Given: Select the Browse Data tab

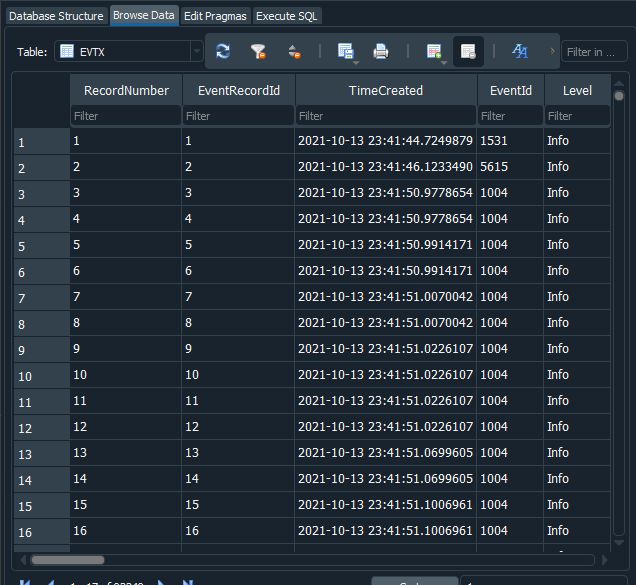Looking at the screenshot, I should click(x=144, y=15).
